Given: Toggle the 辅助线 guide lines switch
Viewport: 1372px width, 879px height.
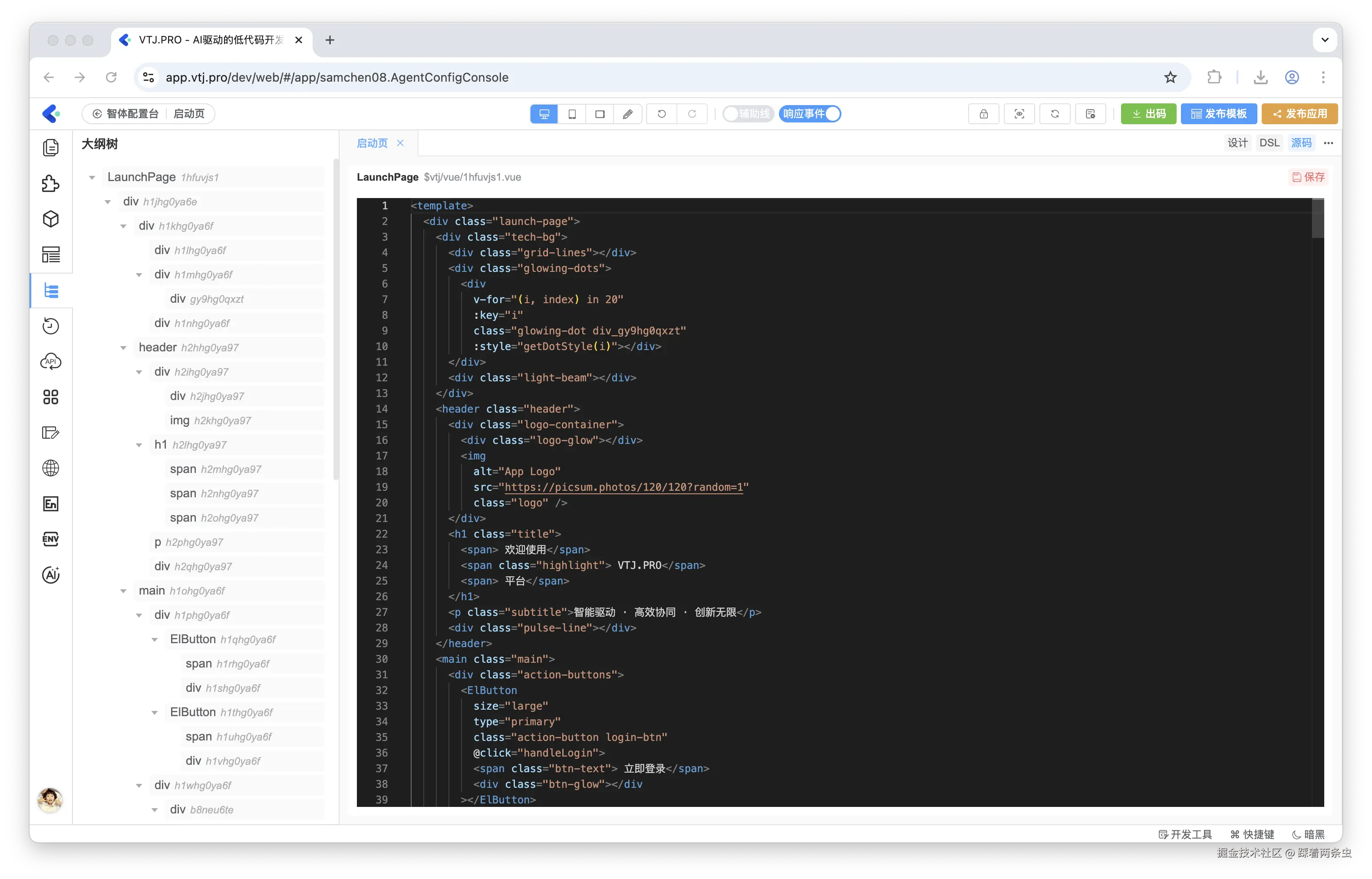Looking at the screenshot, I should (747, 114).
